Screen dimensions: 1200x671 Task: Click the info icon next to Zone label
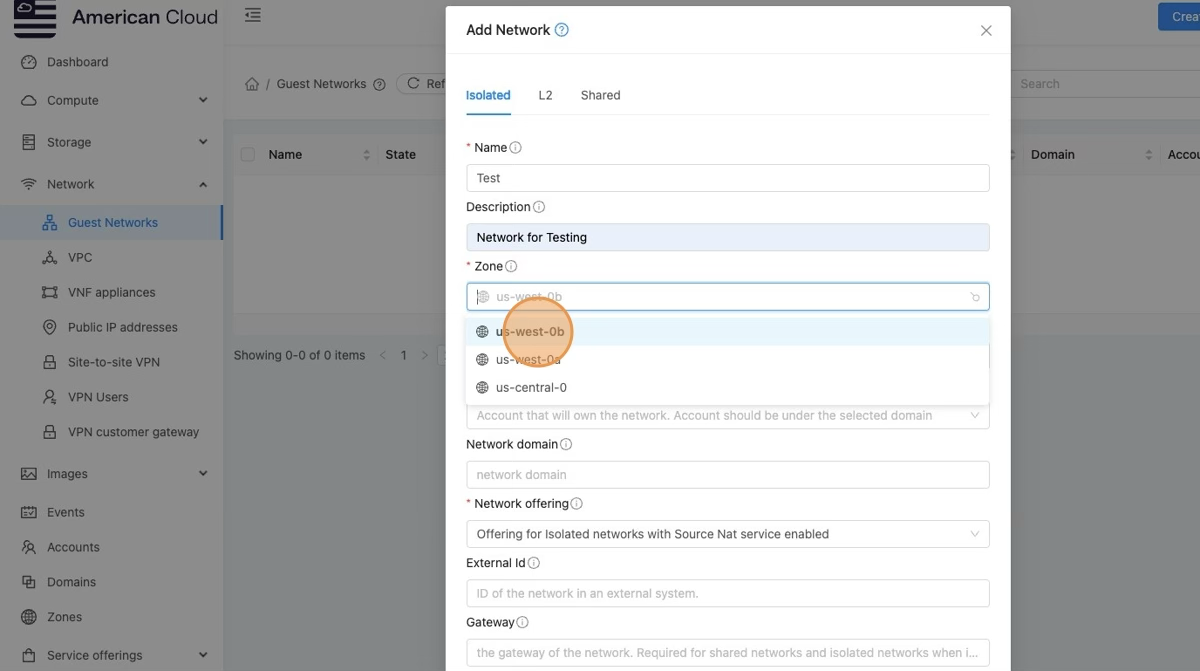[x=511, y=267]
